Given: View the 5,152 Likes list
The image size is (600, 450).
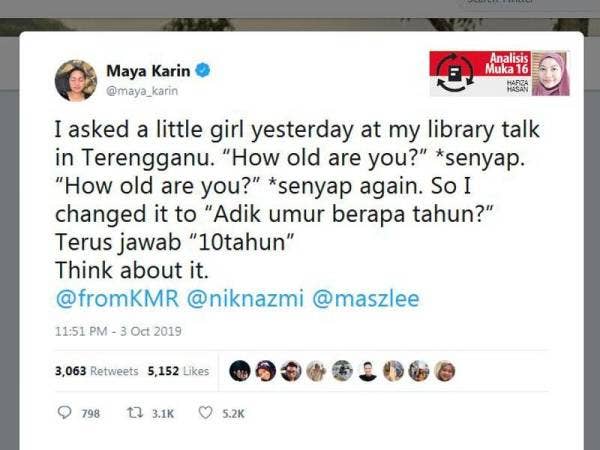Looking at the screenshot, I should (178, 371).
